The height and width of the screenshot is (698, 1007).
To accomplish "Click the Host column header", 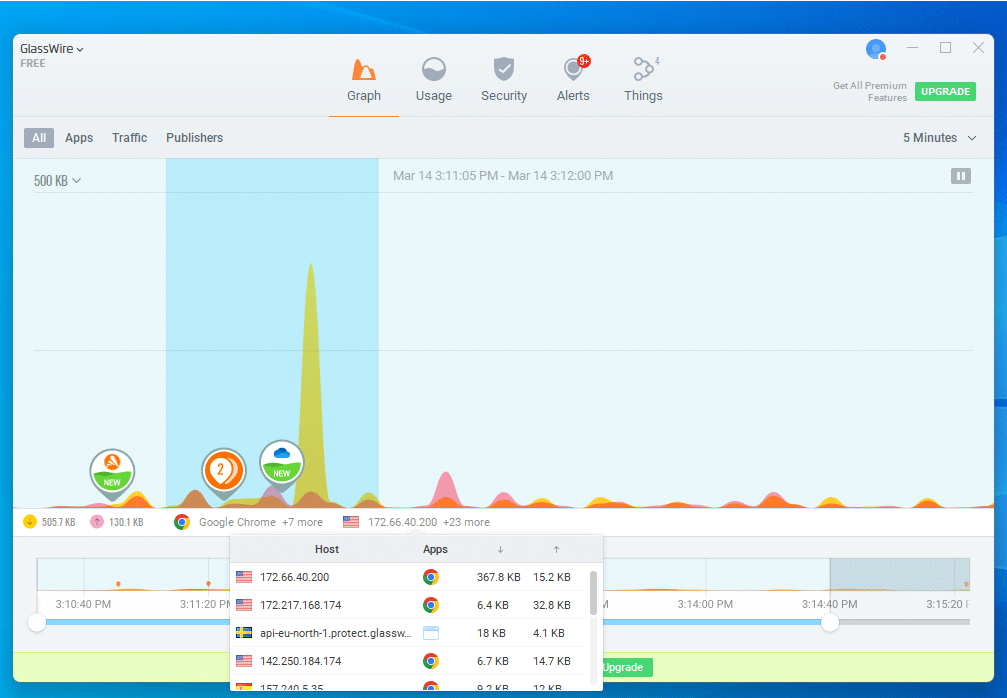I will [327, 550].
